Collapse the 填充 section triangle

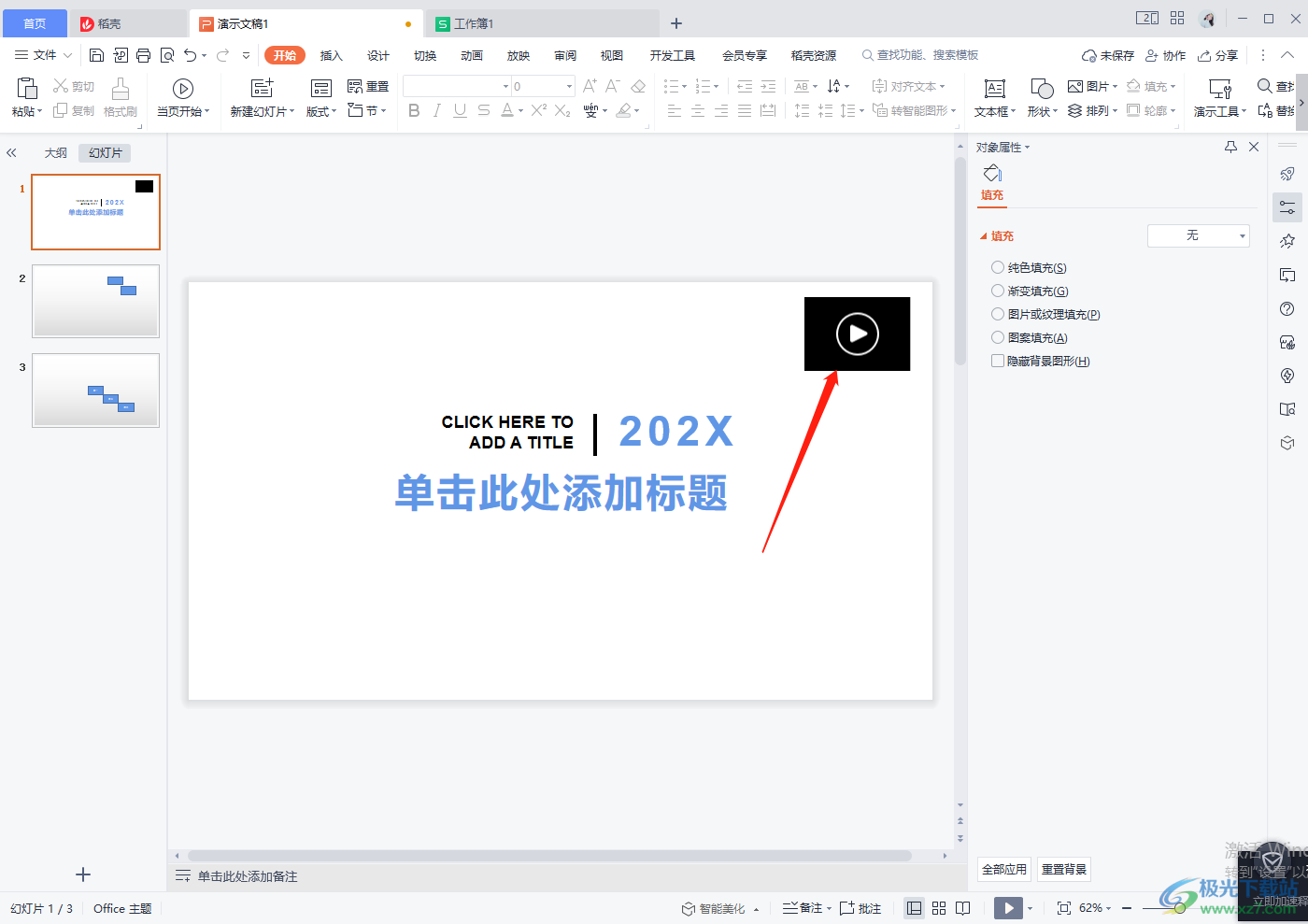[x=983, y=236]
